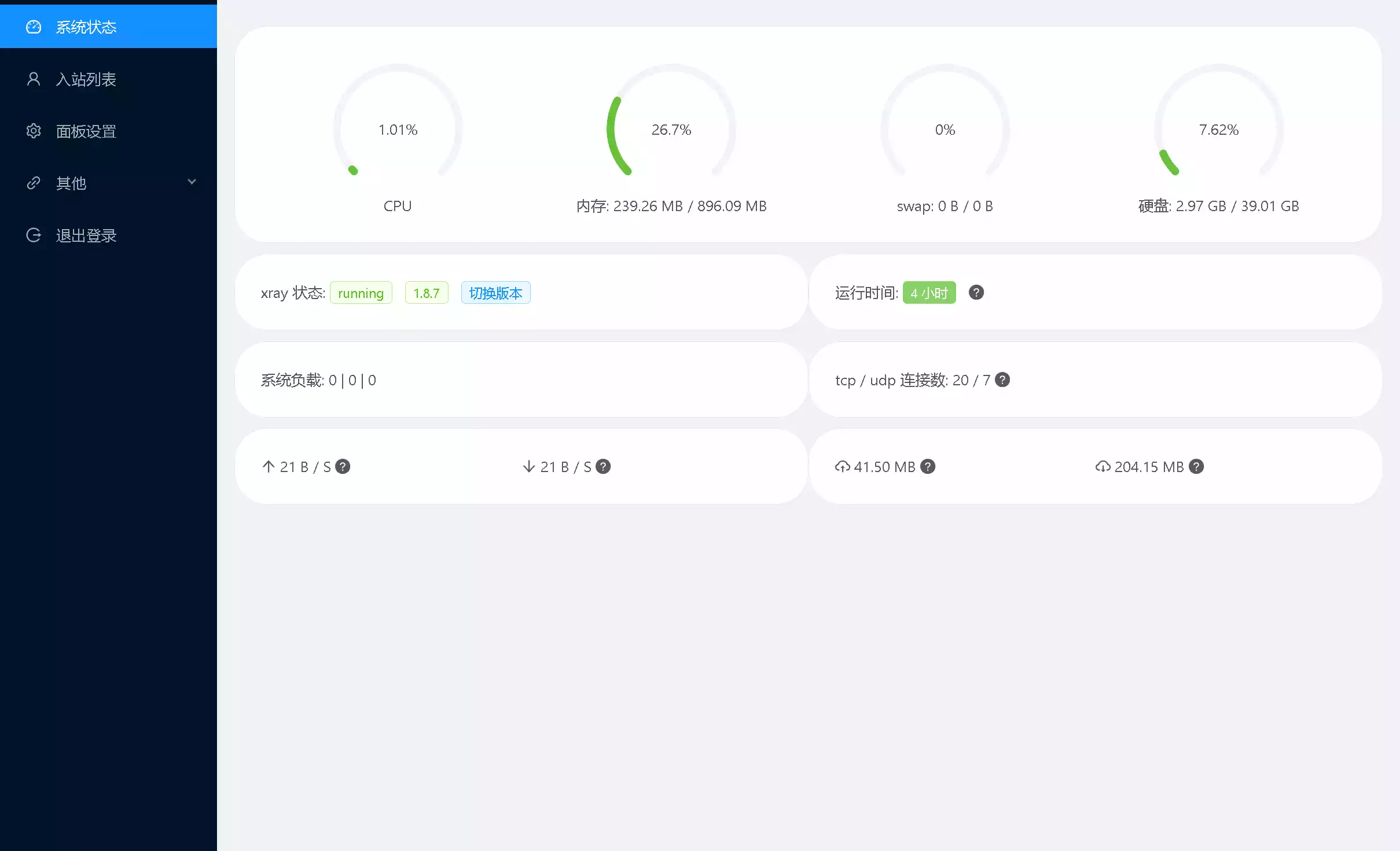Expand the 其他 submenu chevron

point(192,182)
